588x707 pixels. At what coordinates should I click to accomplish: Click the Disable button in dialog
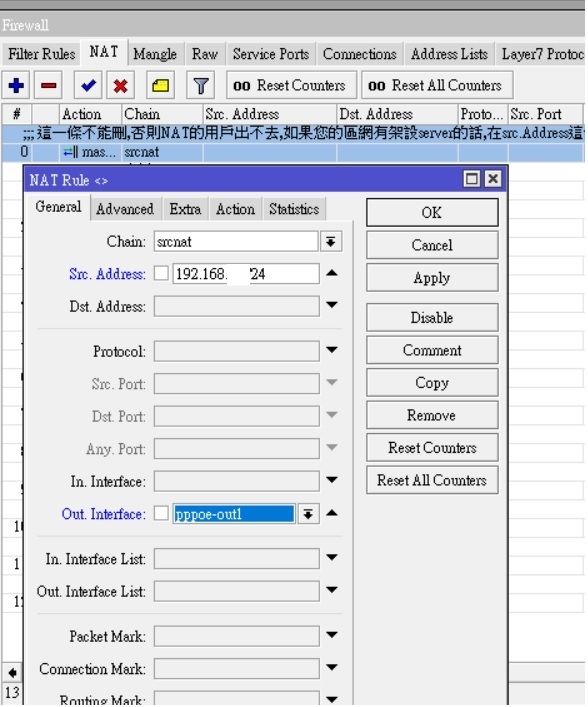(432, 317)
